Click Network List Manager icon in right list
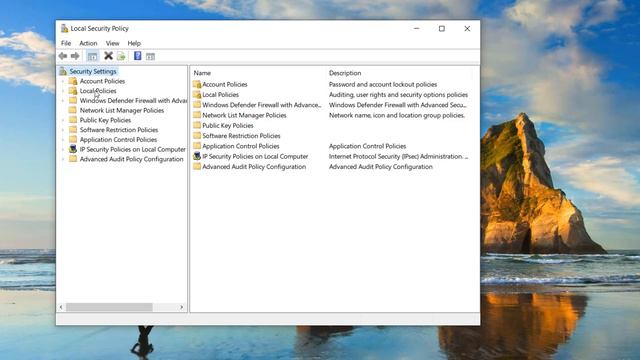 pyautogui.click(x=197, y=115)
